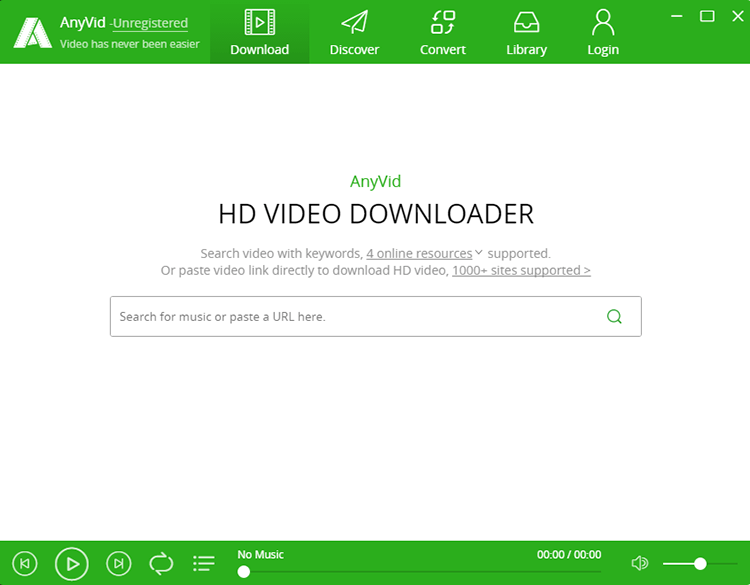Go to the Library tab
Image resolution: width=750 pixels, height=585 pixels.
(x=526, y=32)
